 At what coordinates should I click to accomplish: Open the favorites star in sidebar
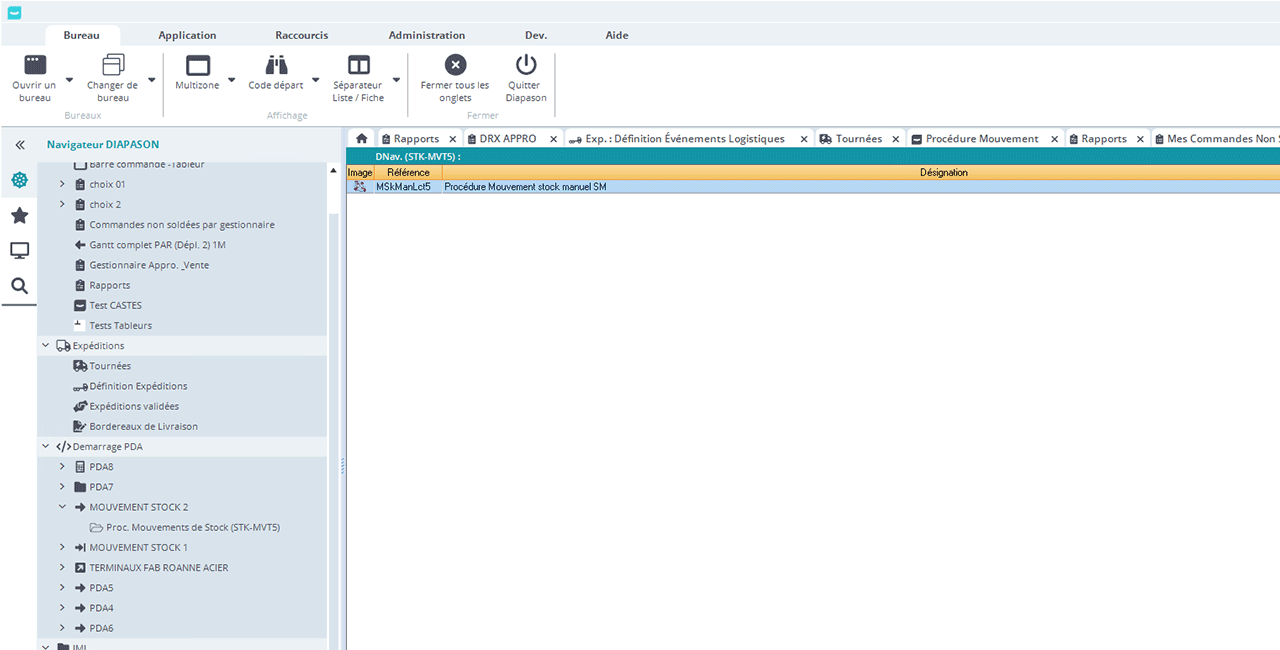point(19,216)
